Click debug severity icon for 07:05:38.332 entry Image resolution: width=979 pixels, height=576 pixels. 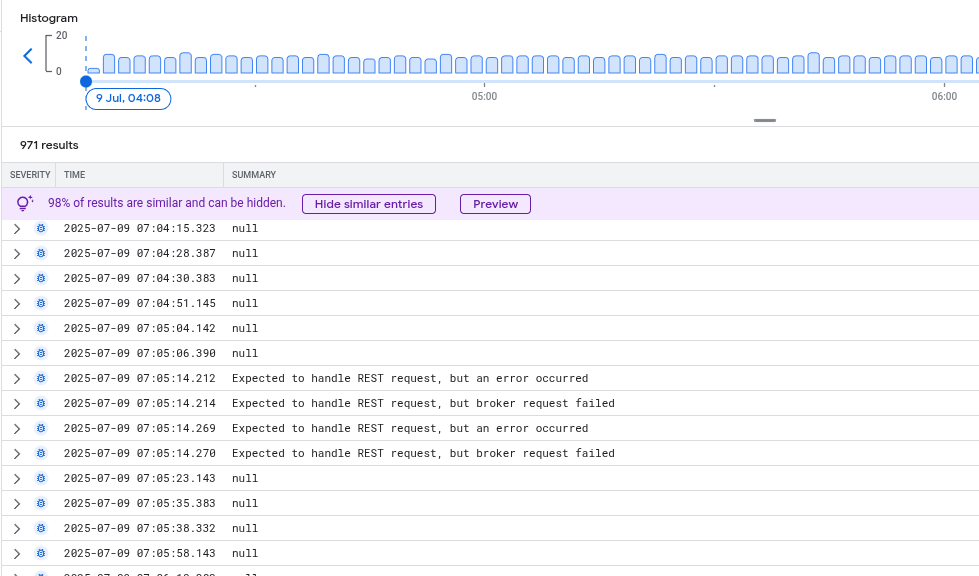point(41,528)
